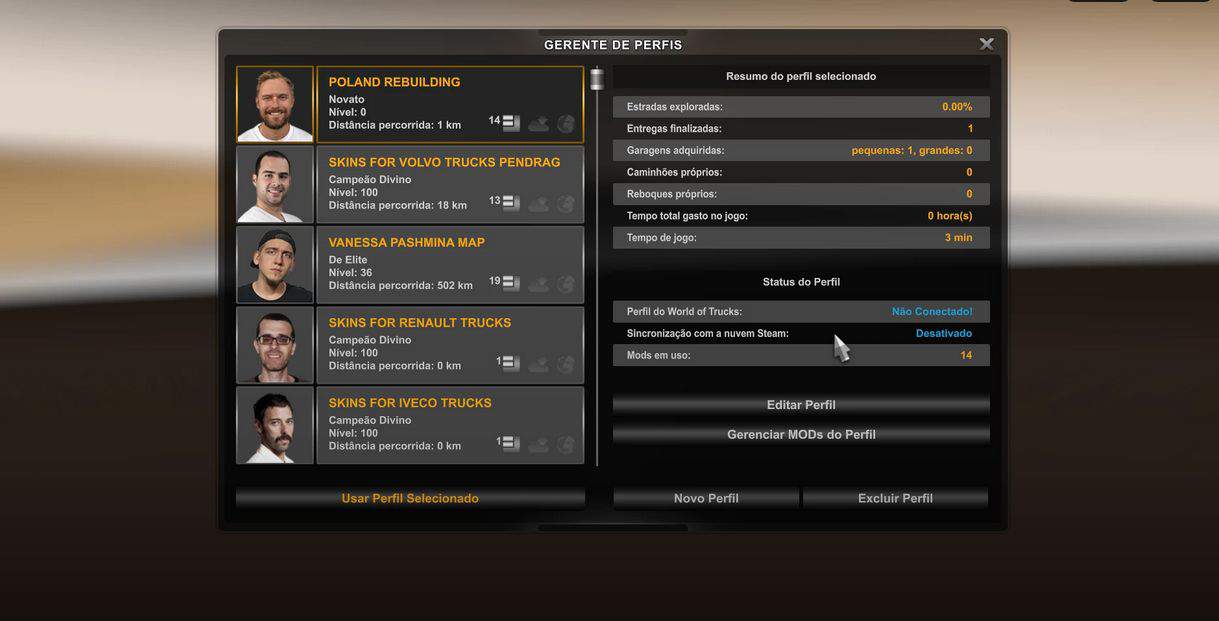Click mods icon on Vanessa Pashmina Map profile
Image resolution: width=1219 pixels, height=621 pixels.
(x=511, y=283)
